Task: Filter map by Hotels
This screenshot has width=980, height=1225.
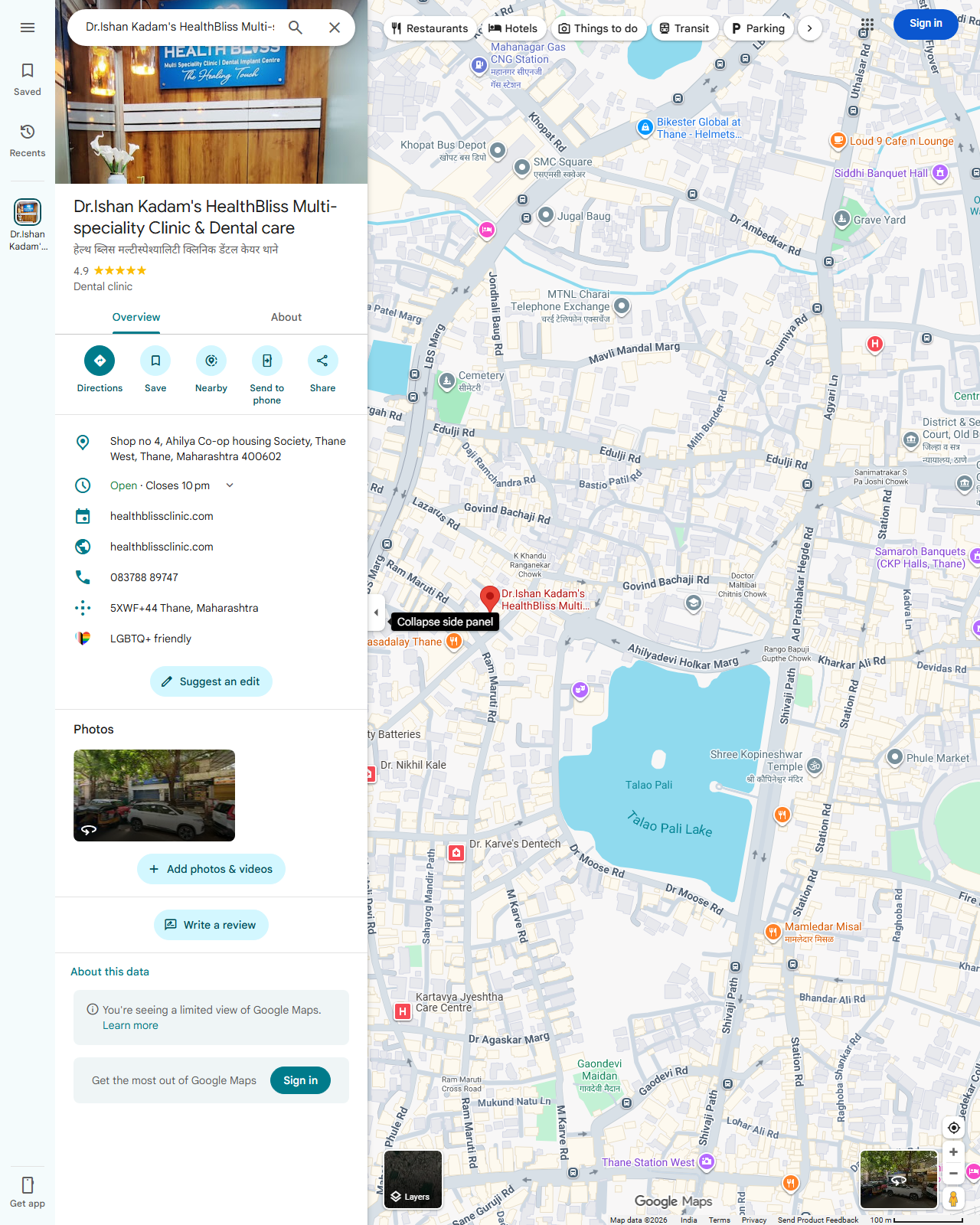Action: 513,28
